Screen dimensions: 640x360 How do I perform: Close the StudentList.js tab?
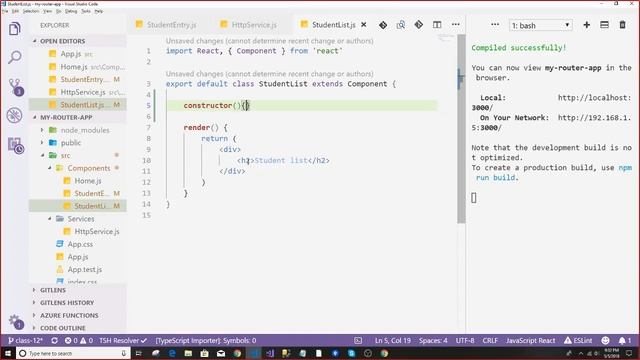pos(364,25)
